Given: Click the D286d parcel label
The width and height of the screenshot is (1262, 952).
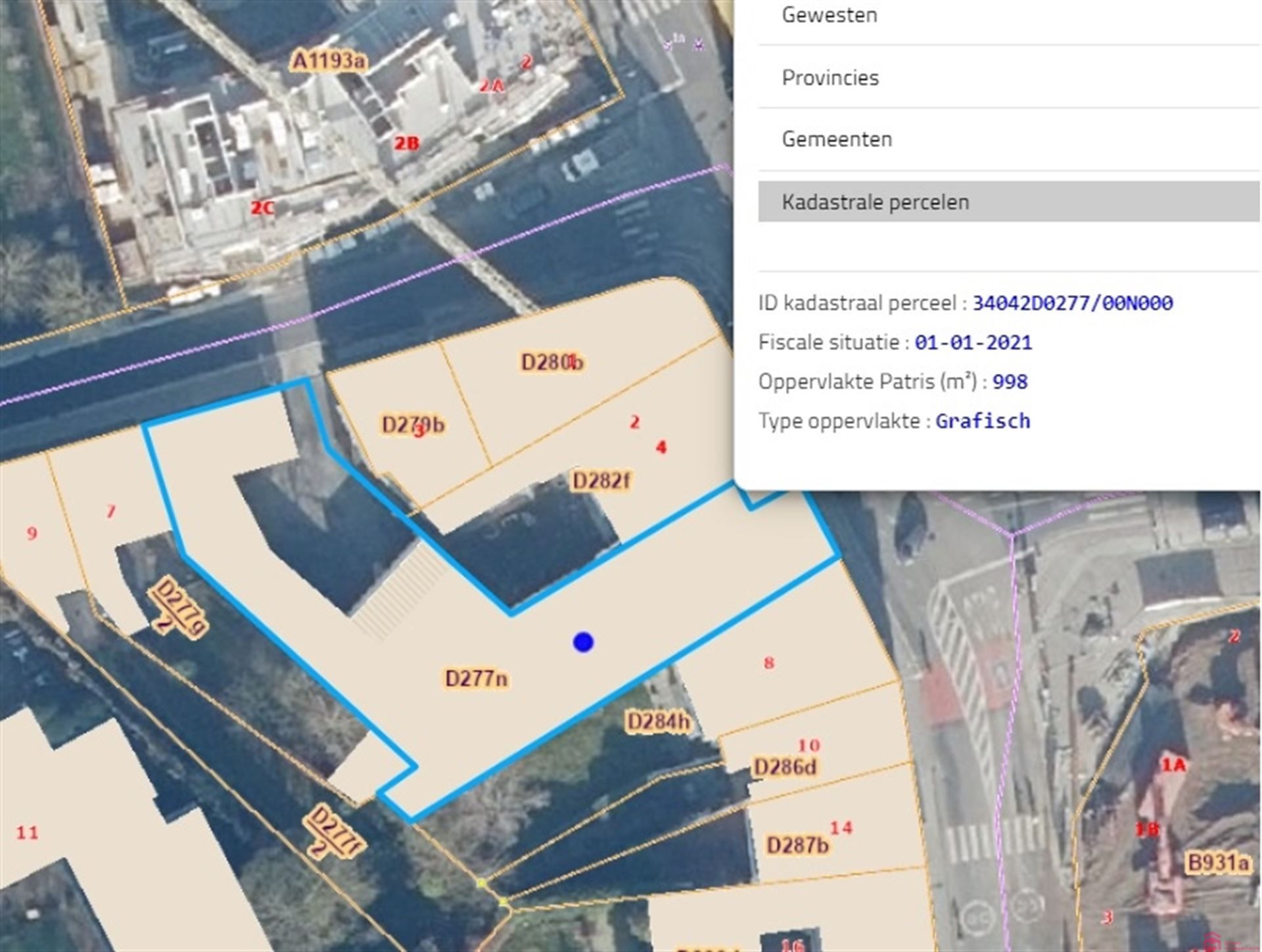Looking at the screenshot, I should pyautogui.click(x=785, y=767).
